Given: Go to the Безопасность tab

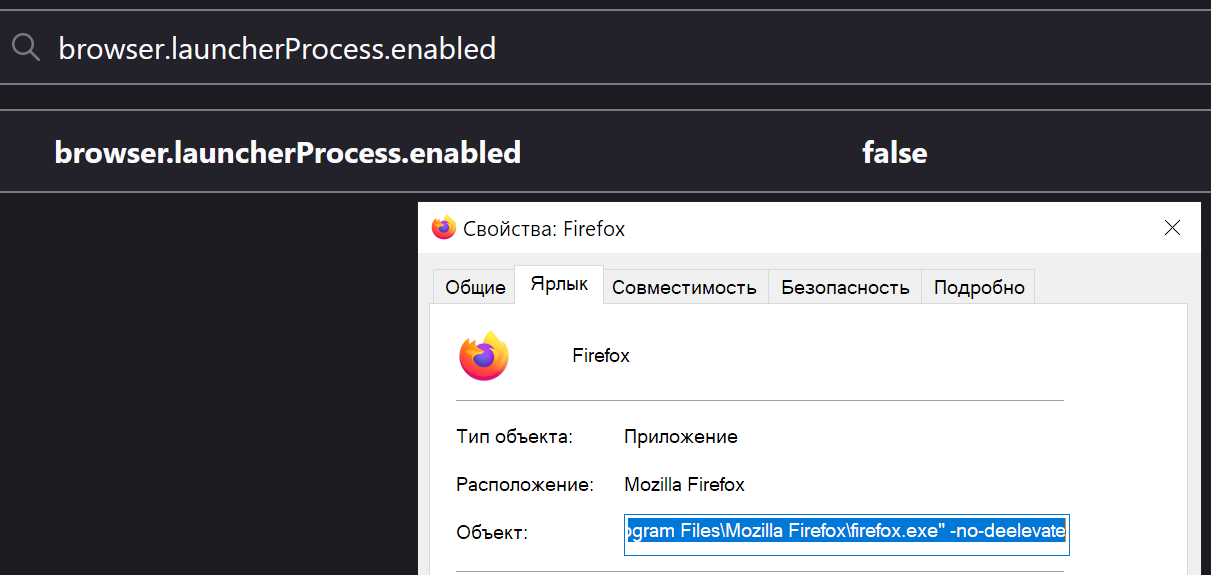Looking at the screenshot, I should (845, 287).
